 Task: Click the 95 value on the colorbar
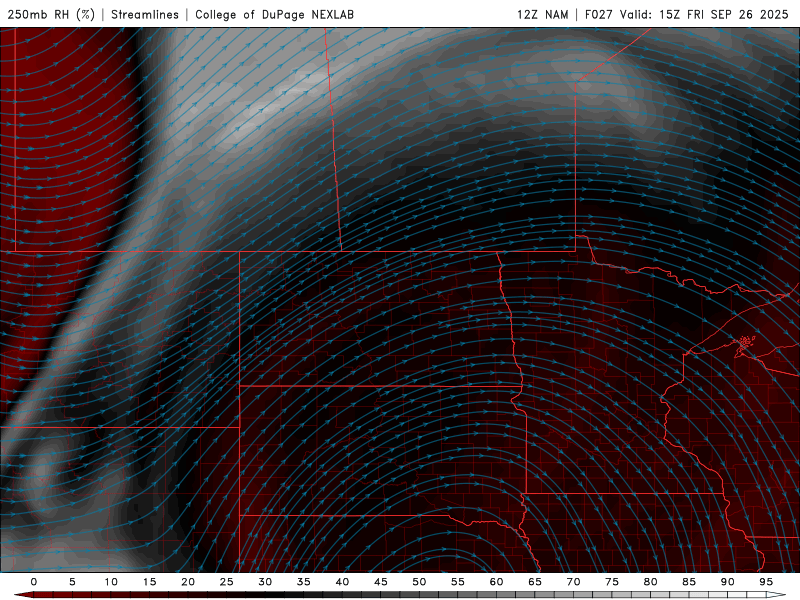(x=766, y=582)
